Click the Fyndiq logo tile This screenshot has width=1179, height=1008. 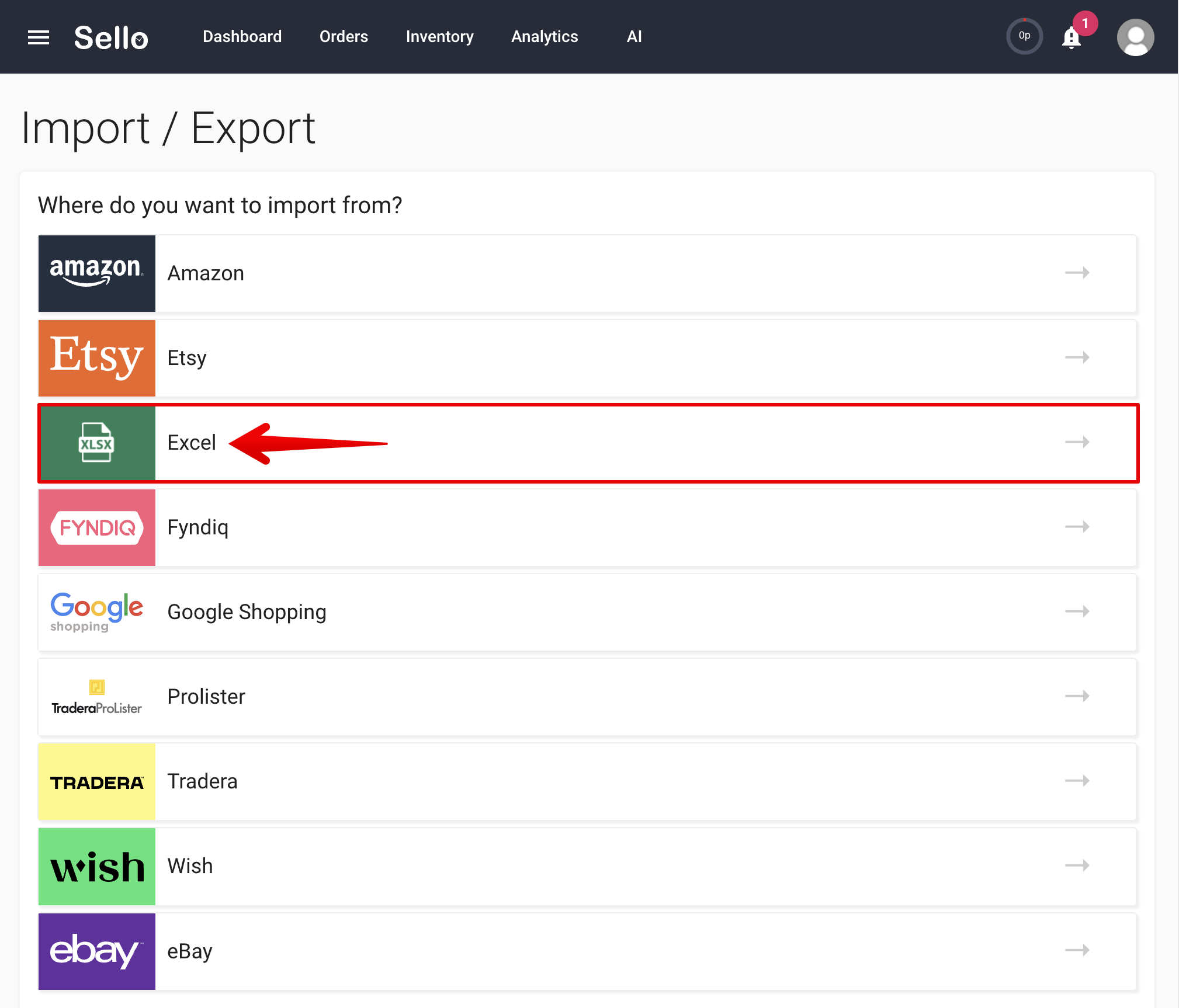pos(97,527)
